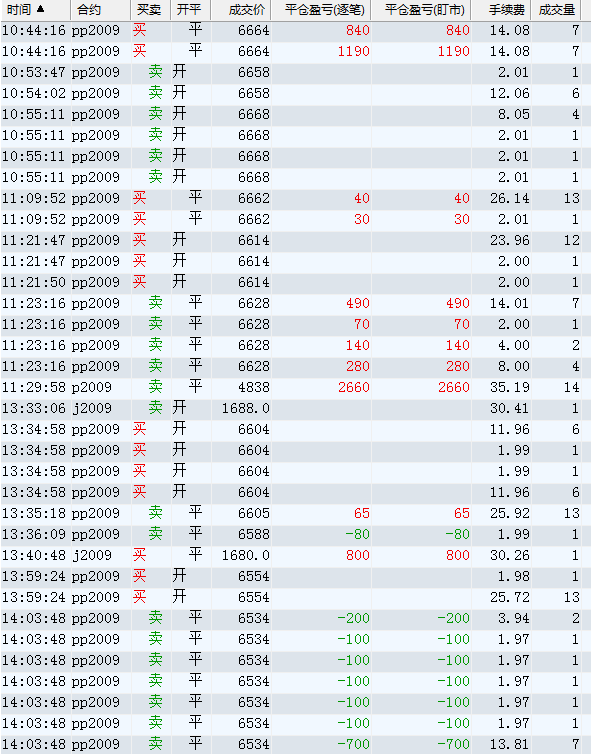Click fee 8.05 in a 10:55:11 row
The width and height of the screenshot is (591, 754).
point(513,114)
